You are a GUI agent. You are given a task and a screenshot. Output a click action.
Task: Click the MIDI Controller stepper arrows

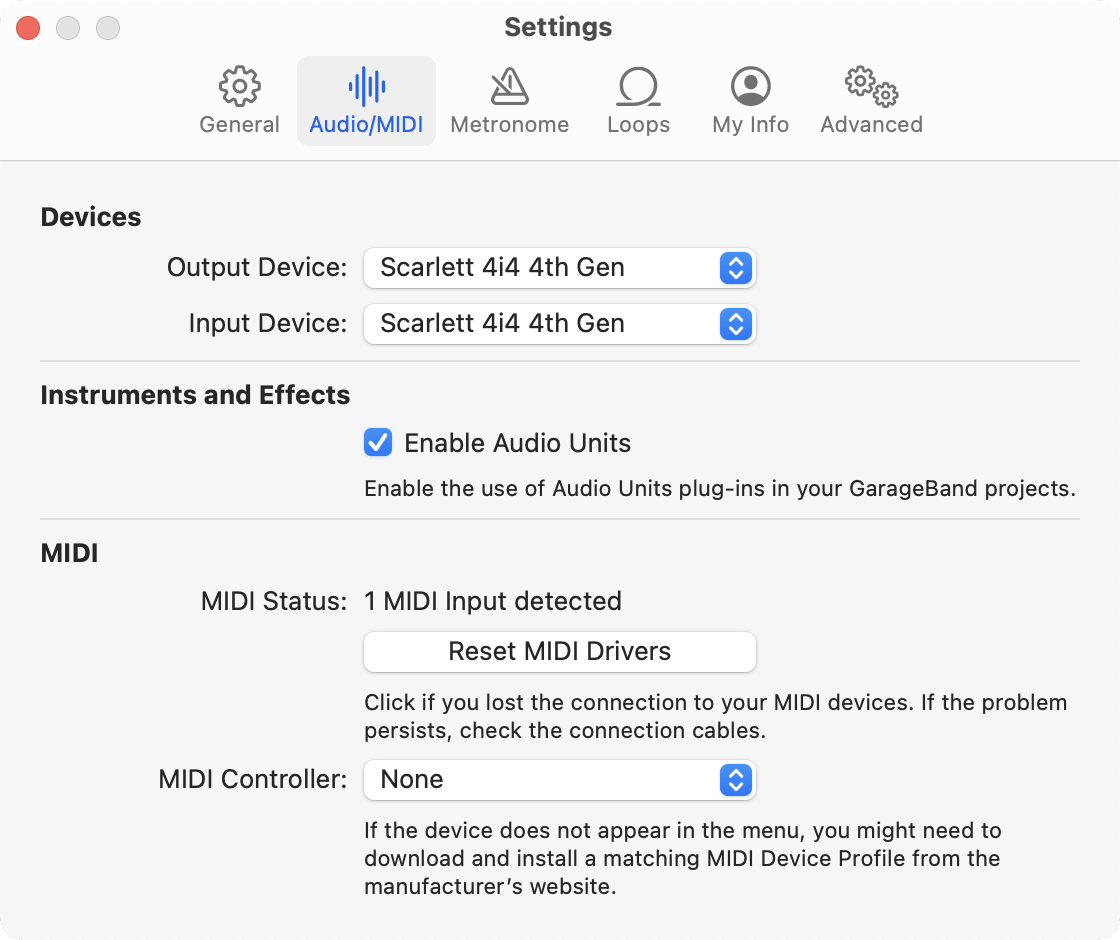pos(735,780)
